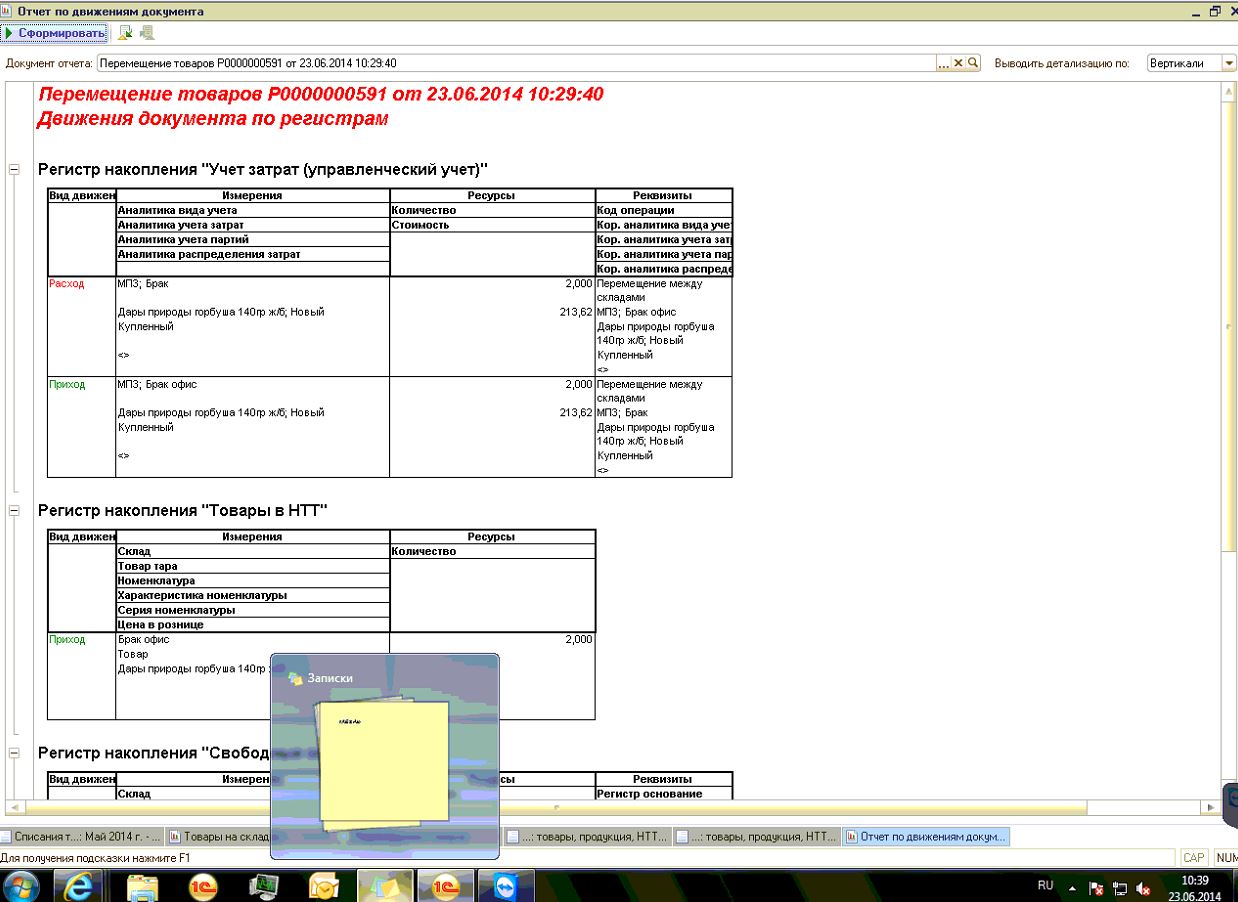Clear the Документ отчета field with X
The image size is (1238, 902).
[958, 63]
